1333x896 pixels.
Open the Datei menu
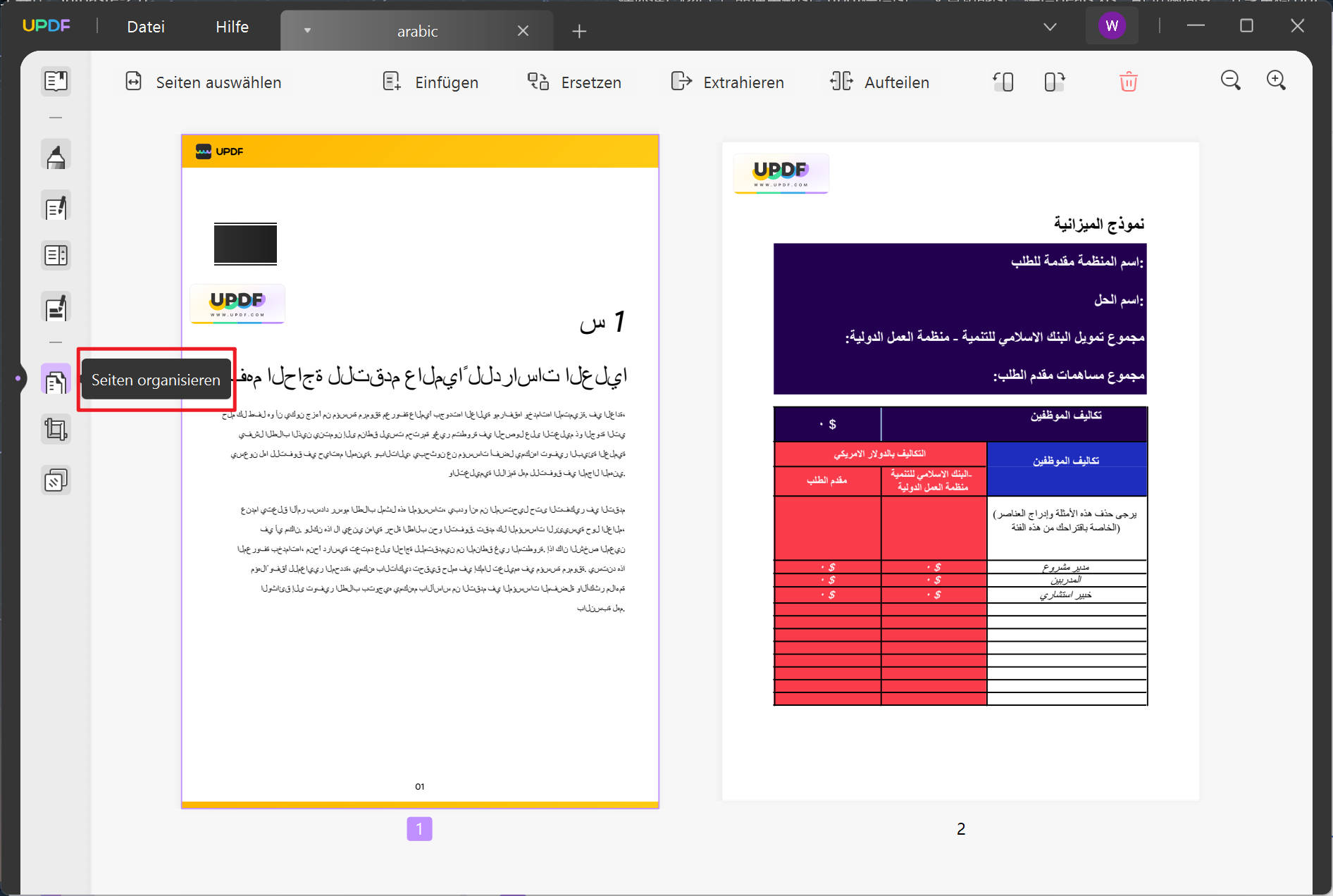145,27
